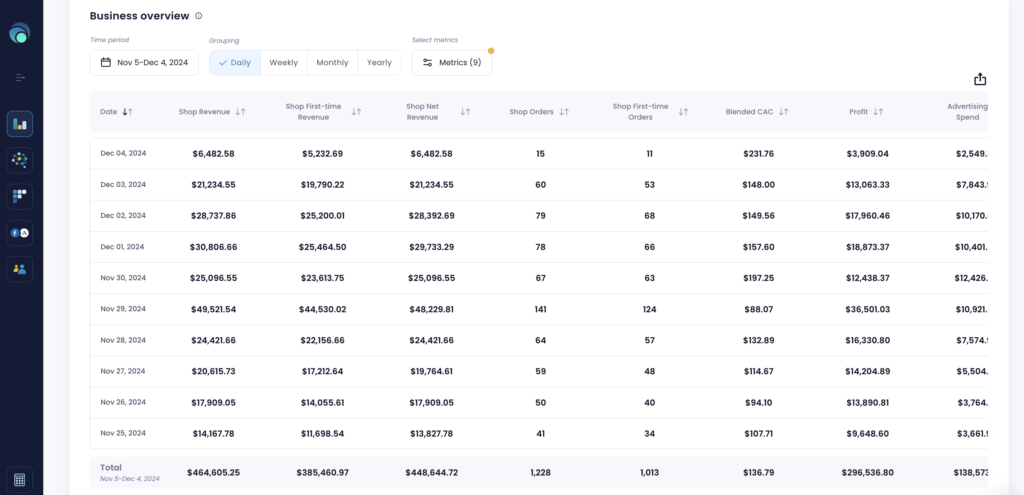Click the $448,644.72 total net revenue

pos(431,472)
